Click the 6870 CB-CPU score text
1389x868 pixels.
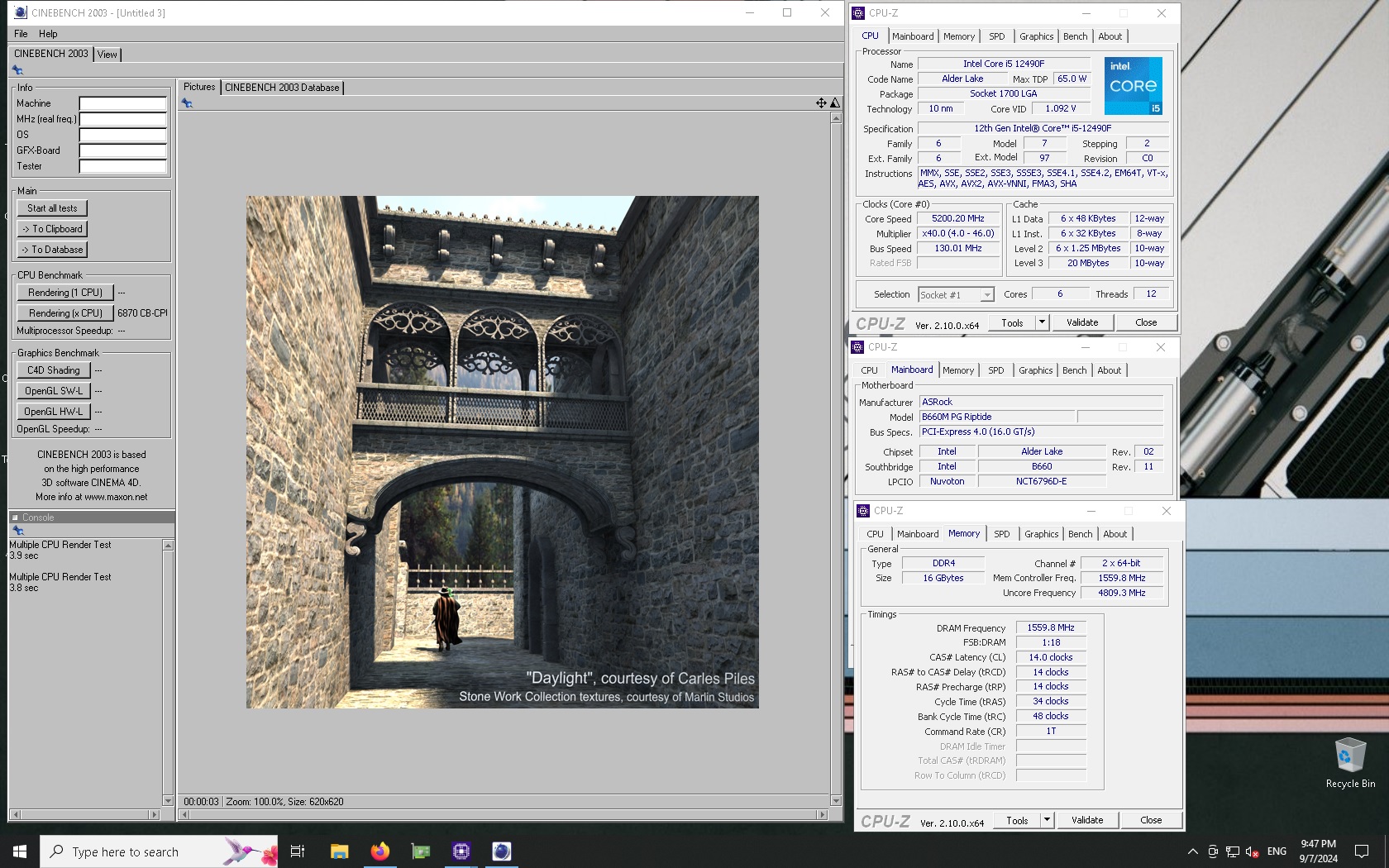point(142,313)
